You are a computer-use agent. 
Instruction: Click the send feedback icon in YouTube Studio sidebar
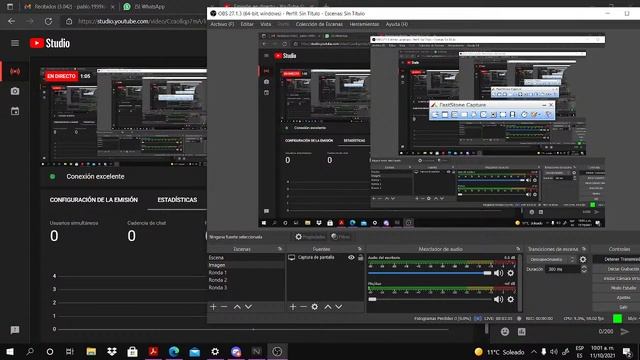(x=15, y=330)
